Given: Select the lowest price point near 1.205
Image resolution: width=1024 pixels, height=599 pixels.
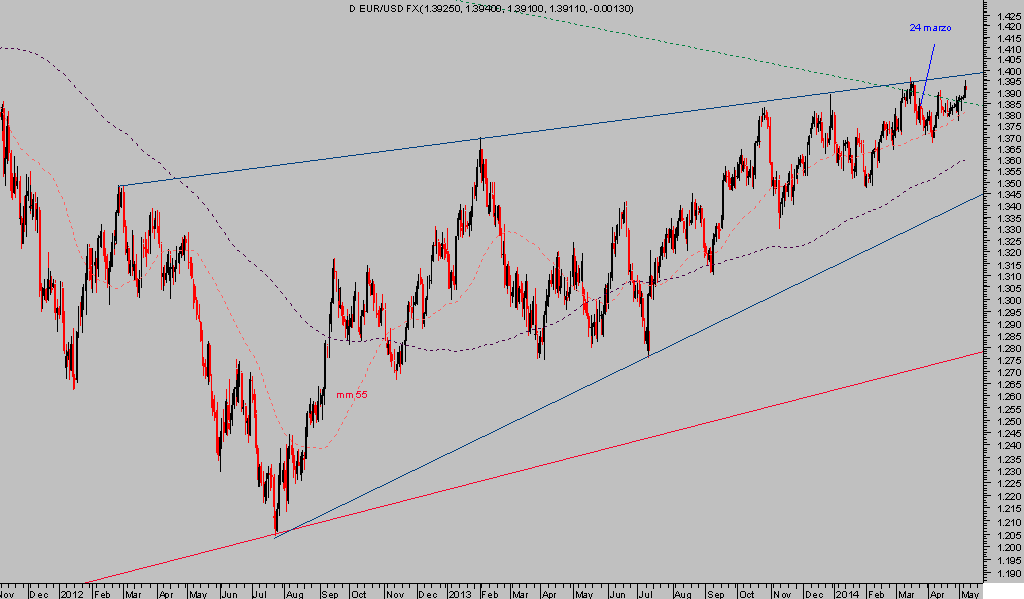Looking at the screenshot, I should (275, 530).
